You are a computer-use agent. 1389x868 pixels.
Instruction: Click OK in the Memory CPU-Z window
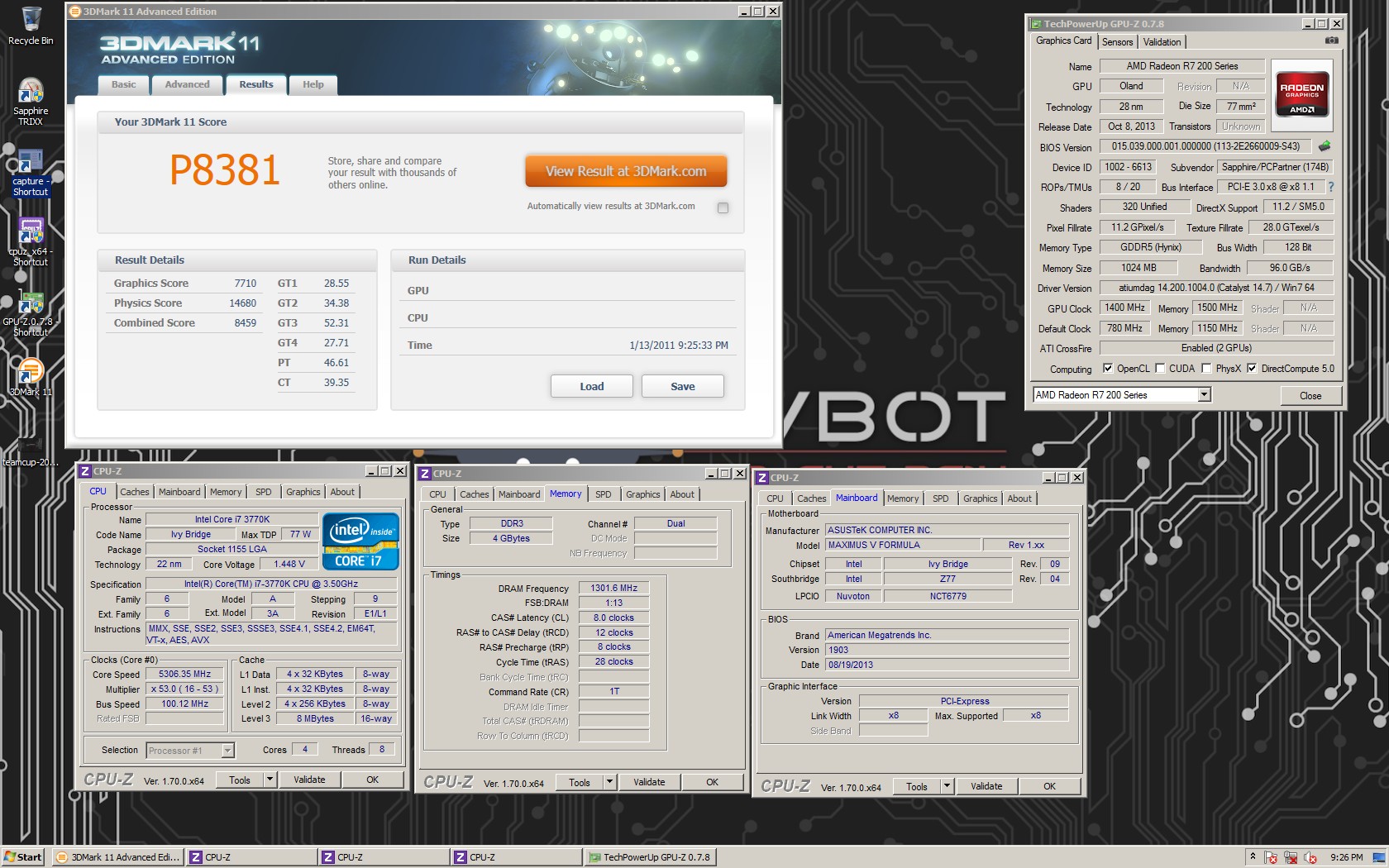pos(713,782)
